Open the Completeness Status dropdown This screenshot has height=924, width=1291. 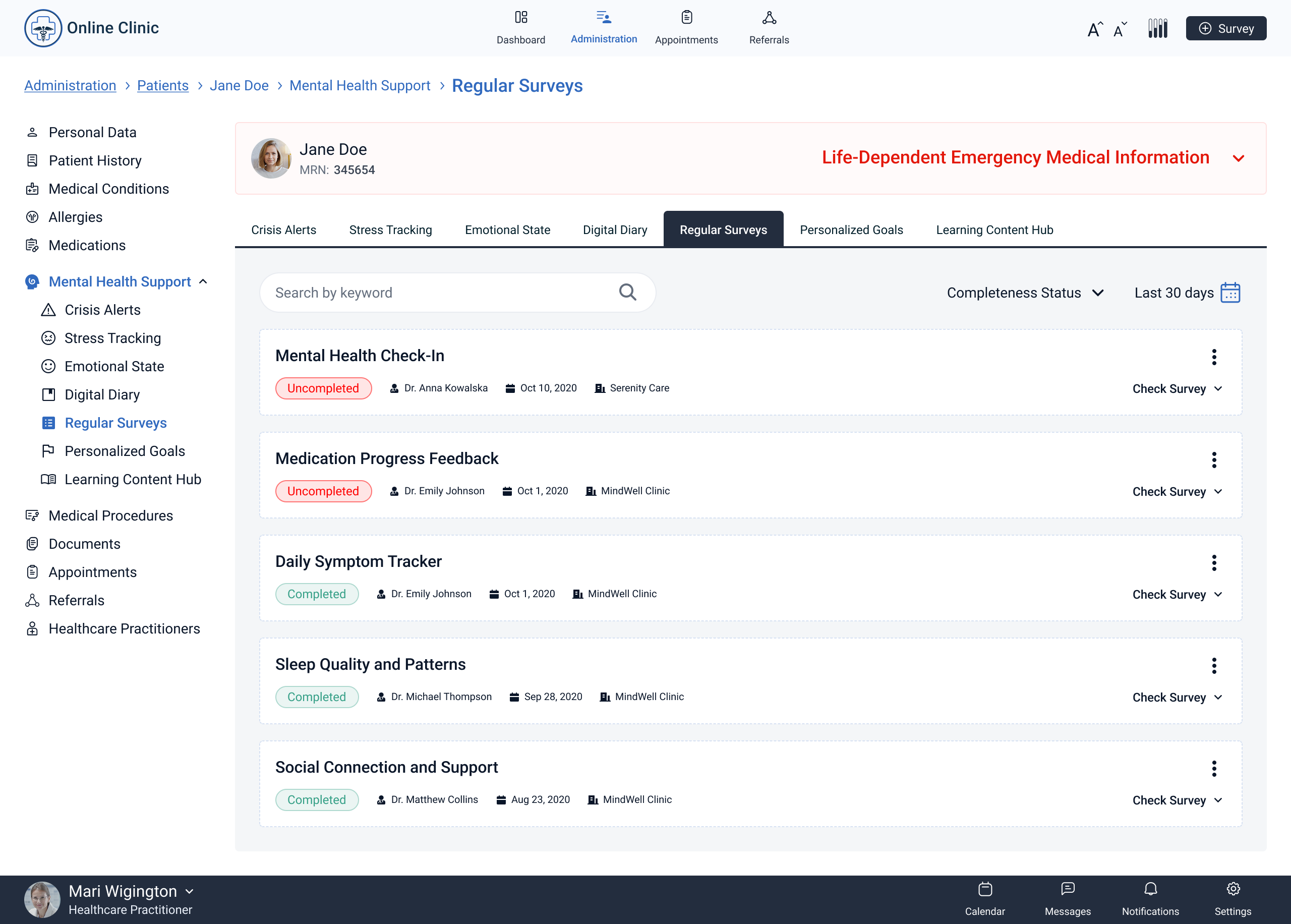[x=1025, y=293]
